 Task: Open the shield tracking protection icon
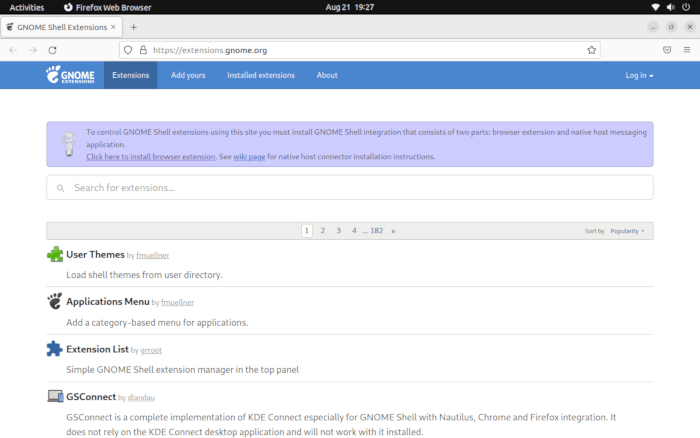pyautogui.click(x=128, y=50)
